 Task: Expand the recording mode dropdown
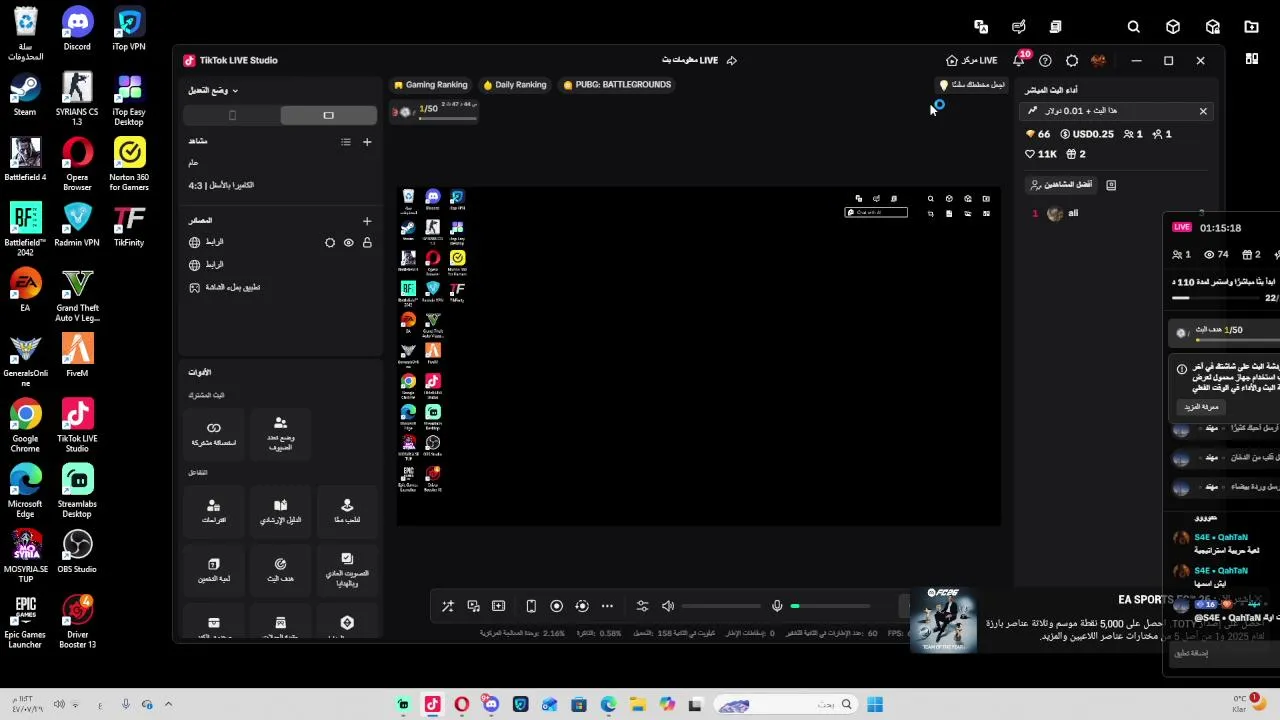(x=213, y=90)
